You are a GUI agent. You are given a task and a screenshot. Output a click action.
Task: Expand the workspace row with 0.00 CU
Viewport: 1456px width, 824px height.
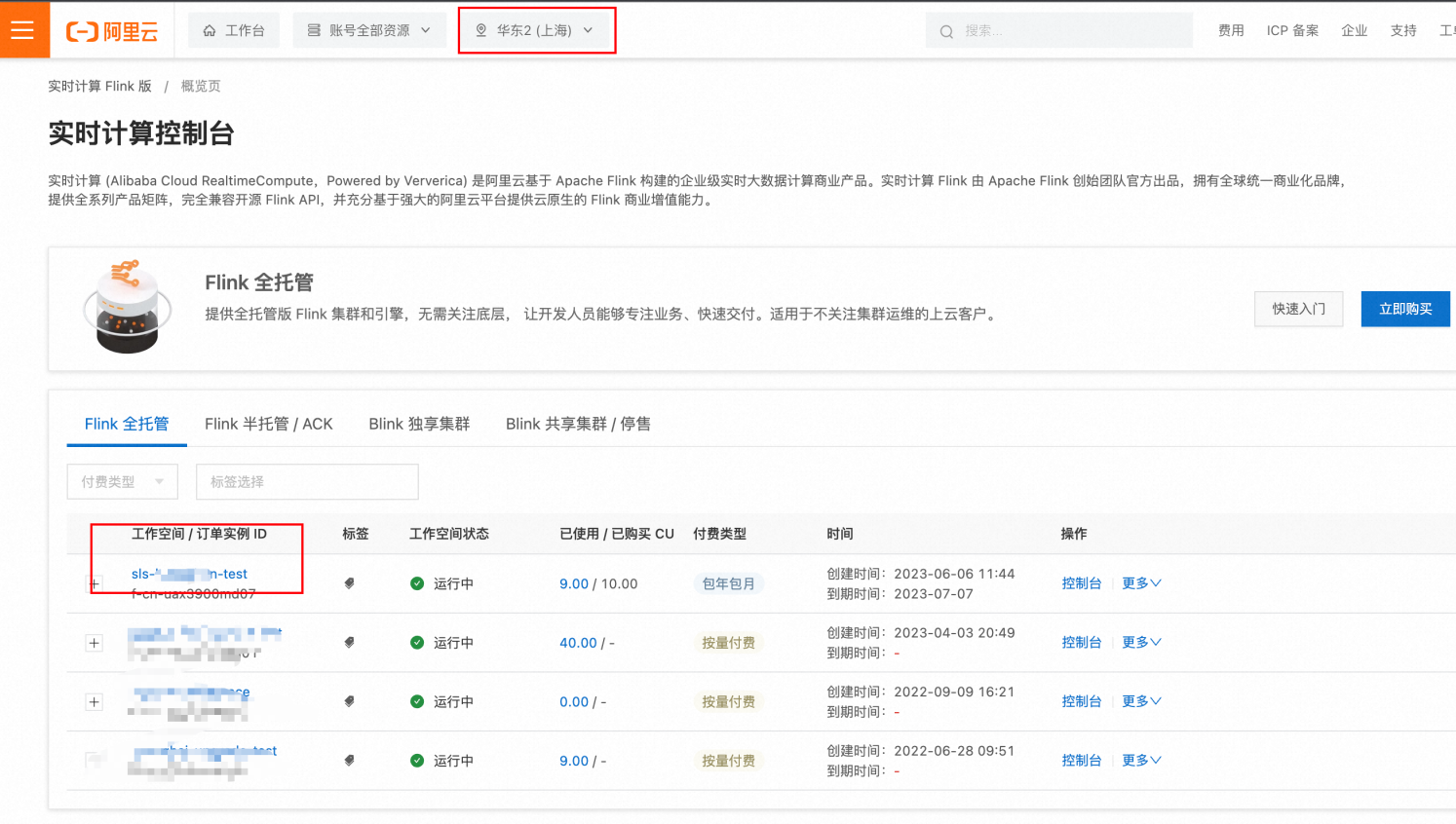95,701
